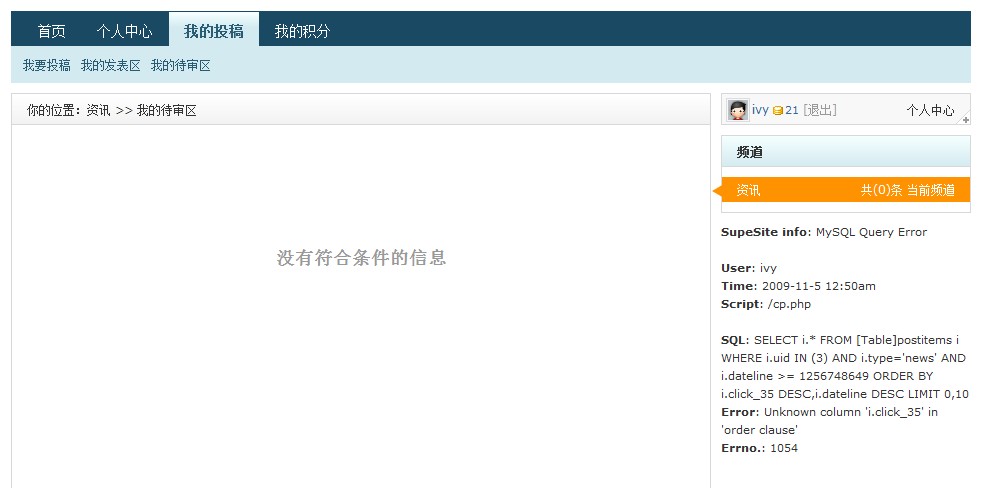This screenshot has height=488, width=999.
Task: Go to 我的发表区 submenu link
Action: [x=110, y=65]
